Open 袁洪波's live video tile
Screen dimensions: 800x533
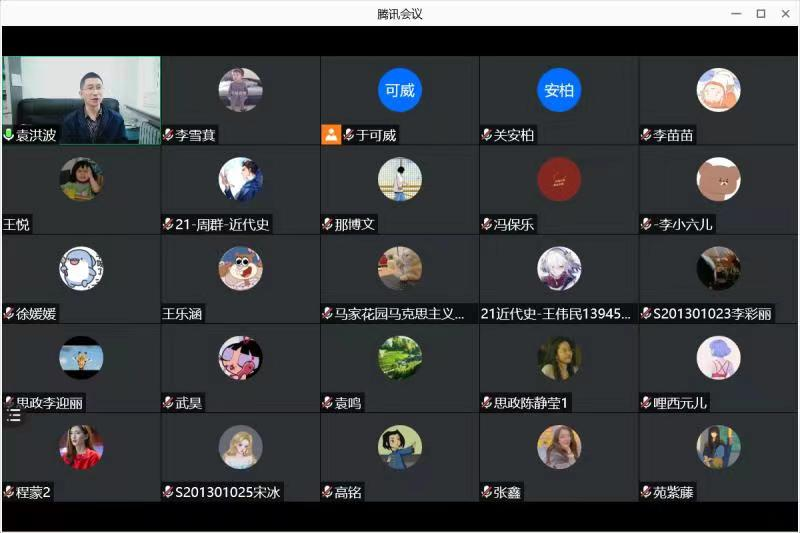point(82,100)
